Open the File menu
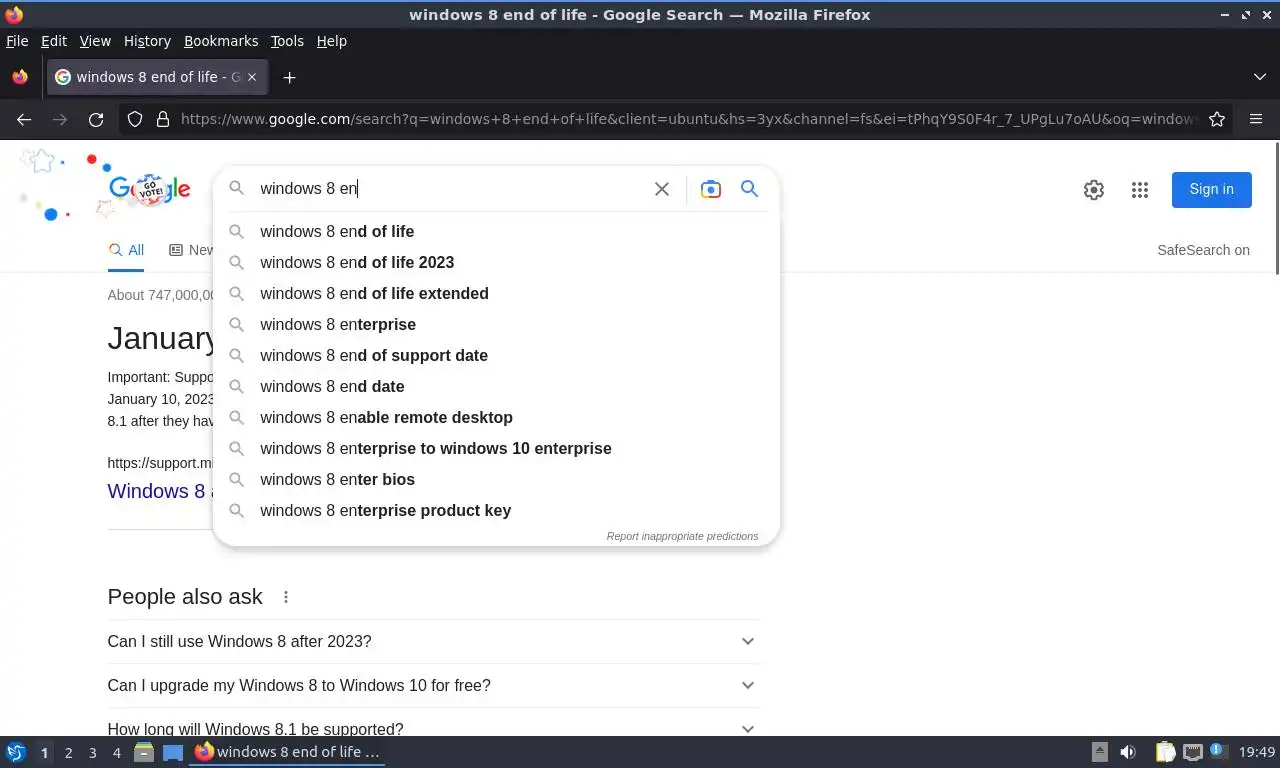Screen dimensions: 1280x768 point(17,41)
